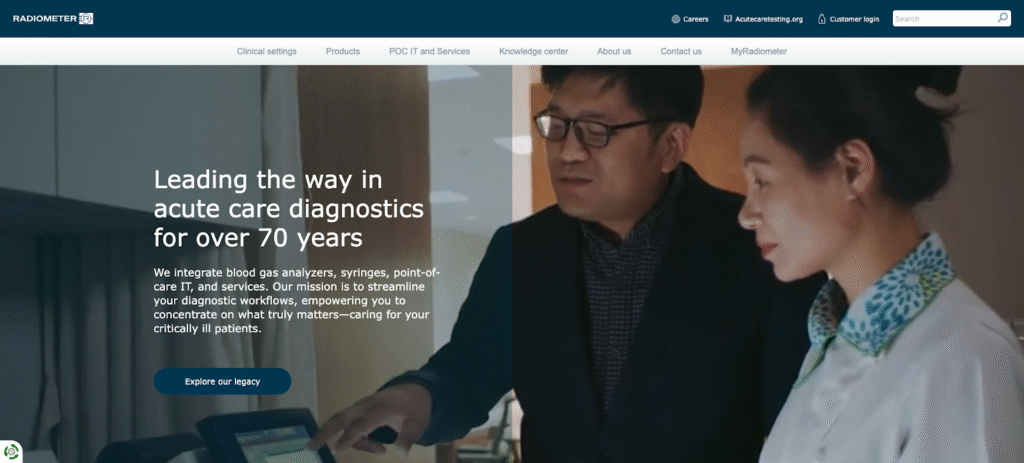This screenshot has height=463, width=1024.
Task: Click the hero paragraph about blood gas analyzers
Action: (296, 300)
